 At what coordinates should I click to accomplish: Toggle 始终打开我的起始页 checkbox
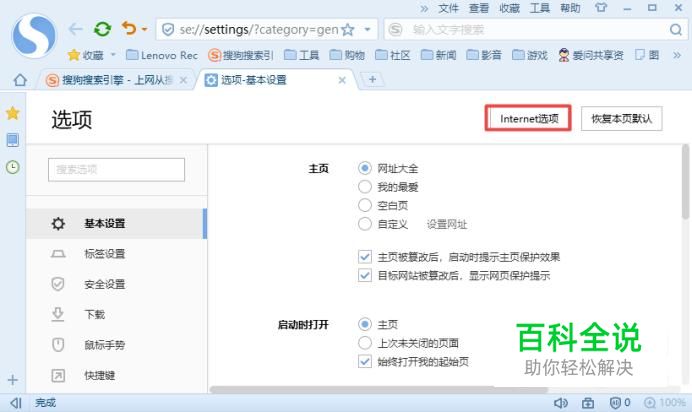365,362
